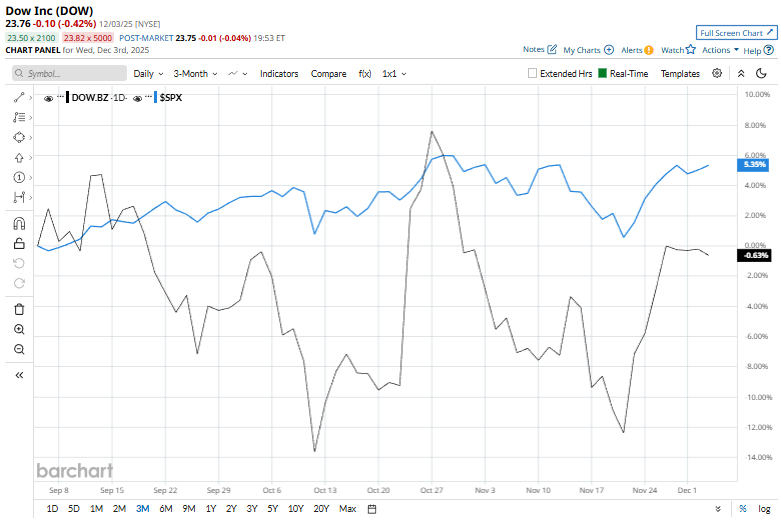Image resolution: width=781 pixels, height=526 pixels.
Task: Choose the arrow marker tool
Action: [19, 158]
